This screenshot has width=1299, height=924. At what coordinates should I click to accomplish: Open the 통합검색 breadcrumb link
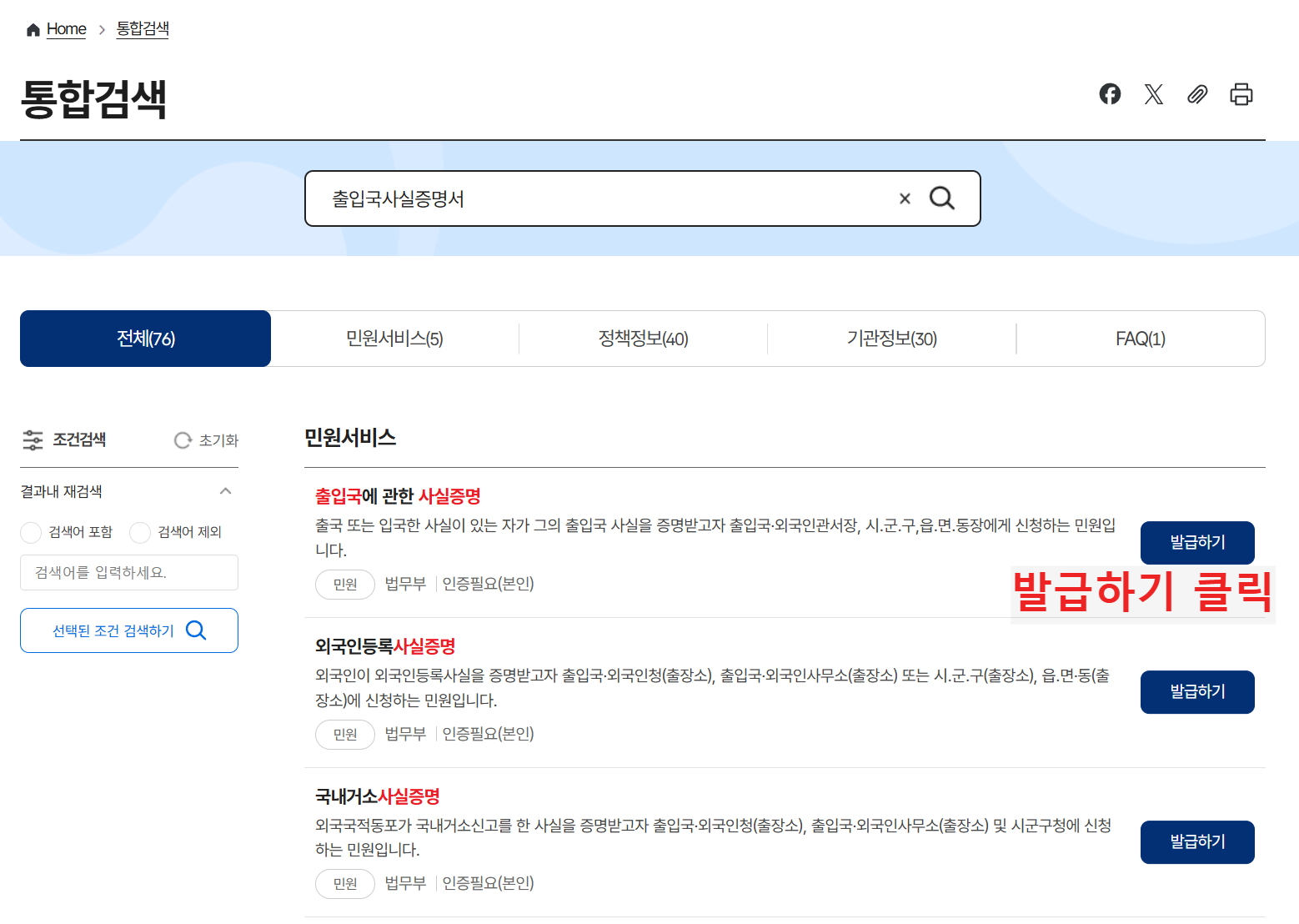tap(143, 29)
